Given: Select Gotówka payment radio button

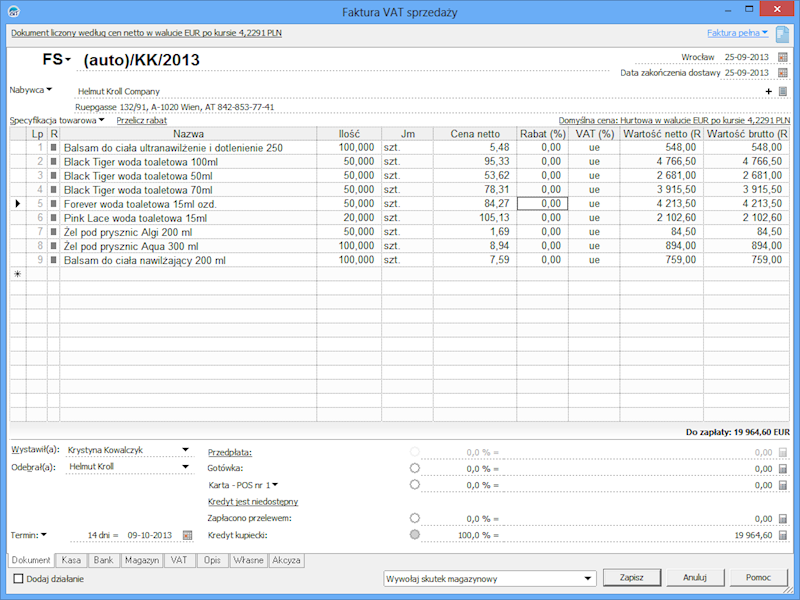Looking at the screenshot, I should [415, 468].
